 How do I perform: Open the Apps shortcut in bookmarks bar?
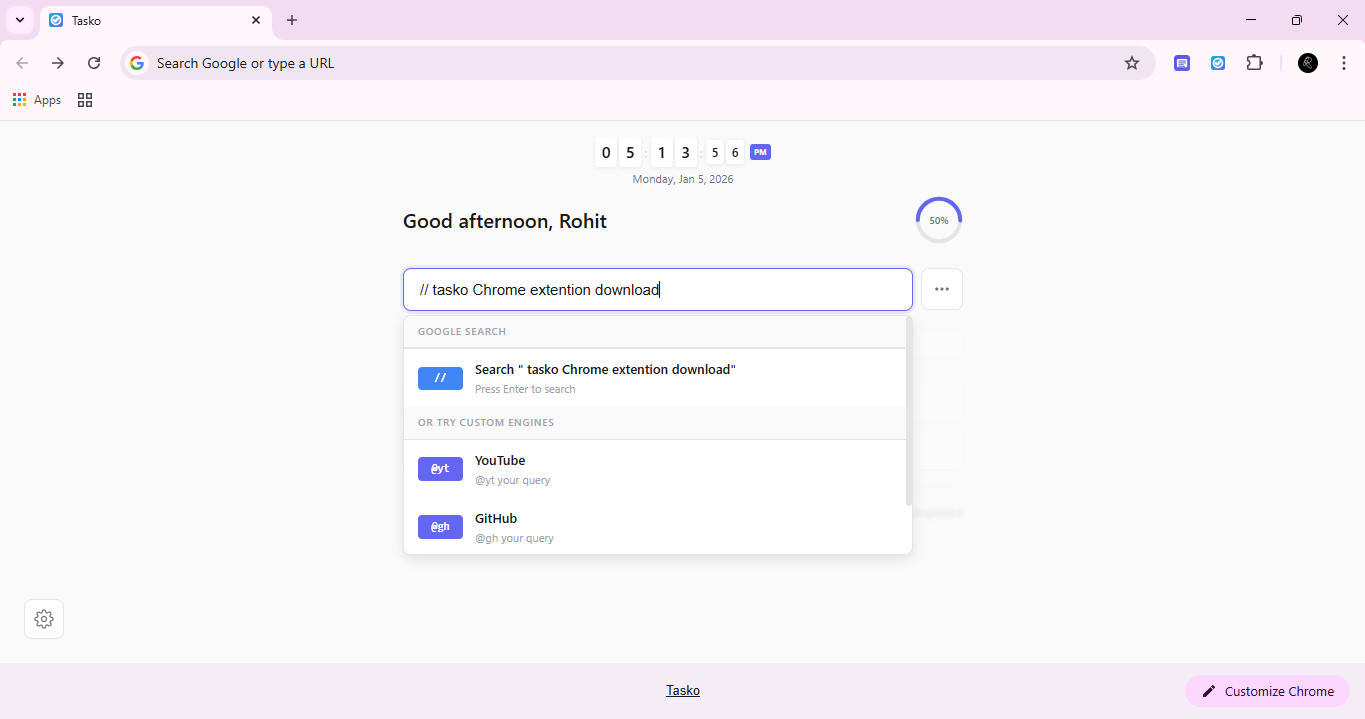pyautogui.click(x=37, y=100)
